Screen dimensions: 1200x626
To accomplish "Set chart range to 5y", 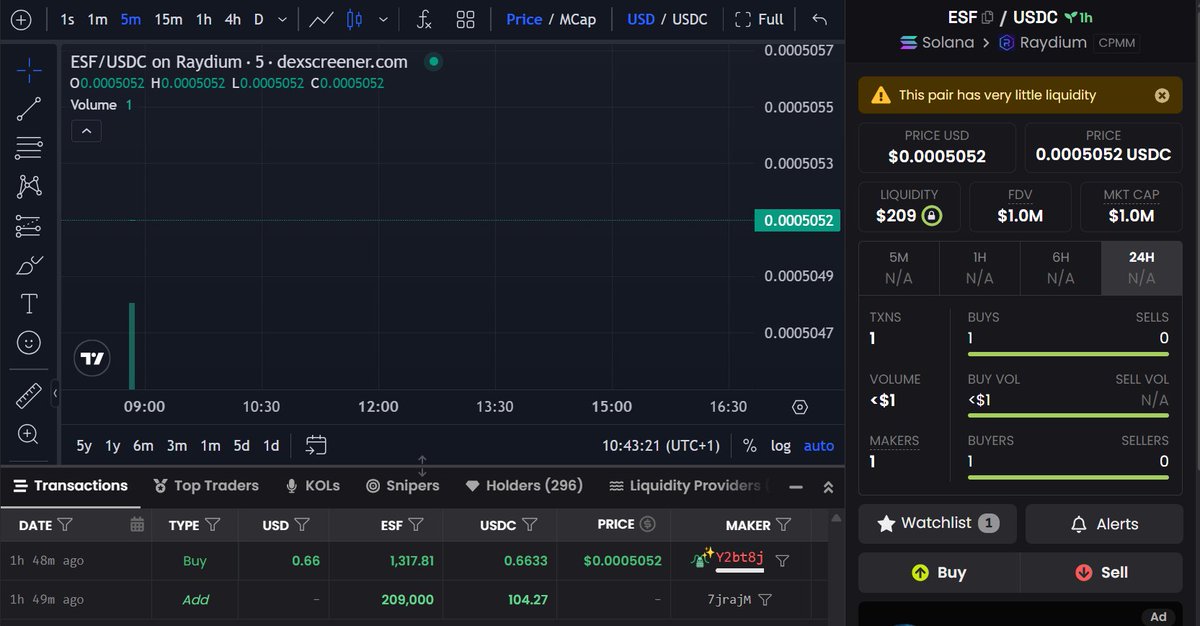I will (x=84, y=446).
